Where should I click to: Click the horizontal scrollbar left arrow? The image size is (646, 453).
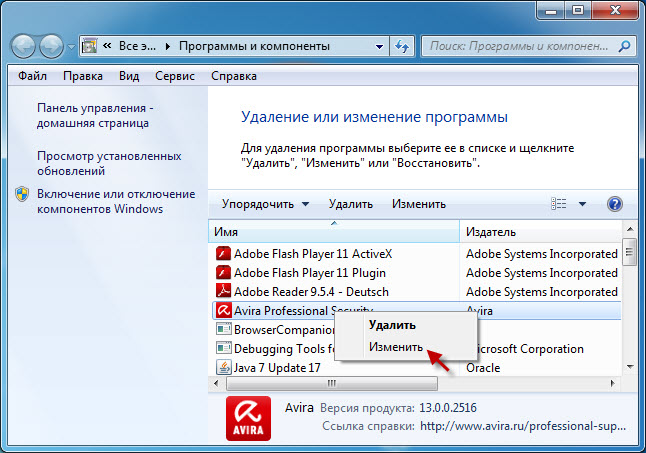point(217,383)
